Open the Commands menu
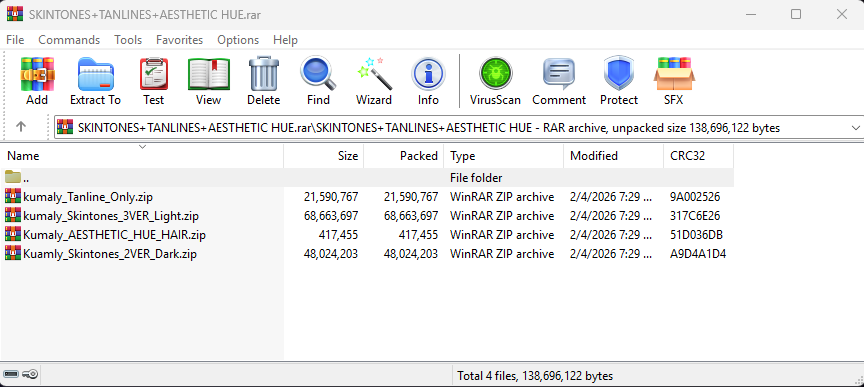Screen dimensions: 864x387 (x=69, y=40)
